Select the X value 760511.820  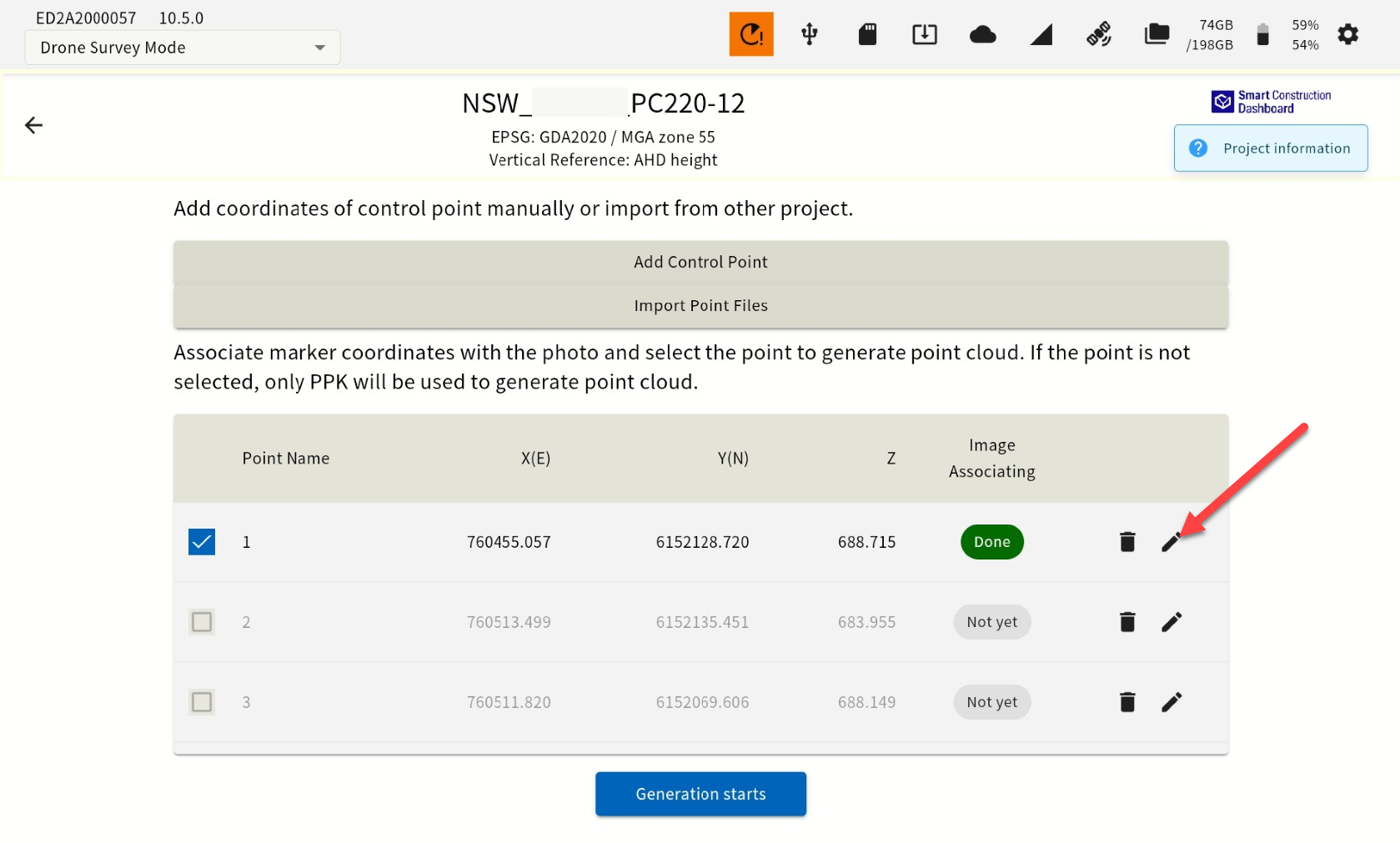click(509, 702)
